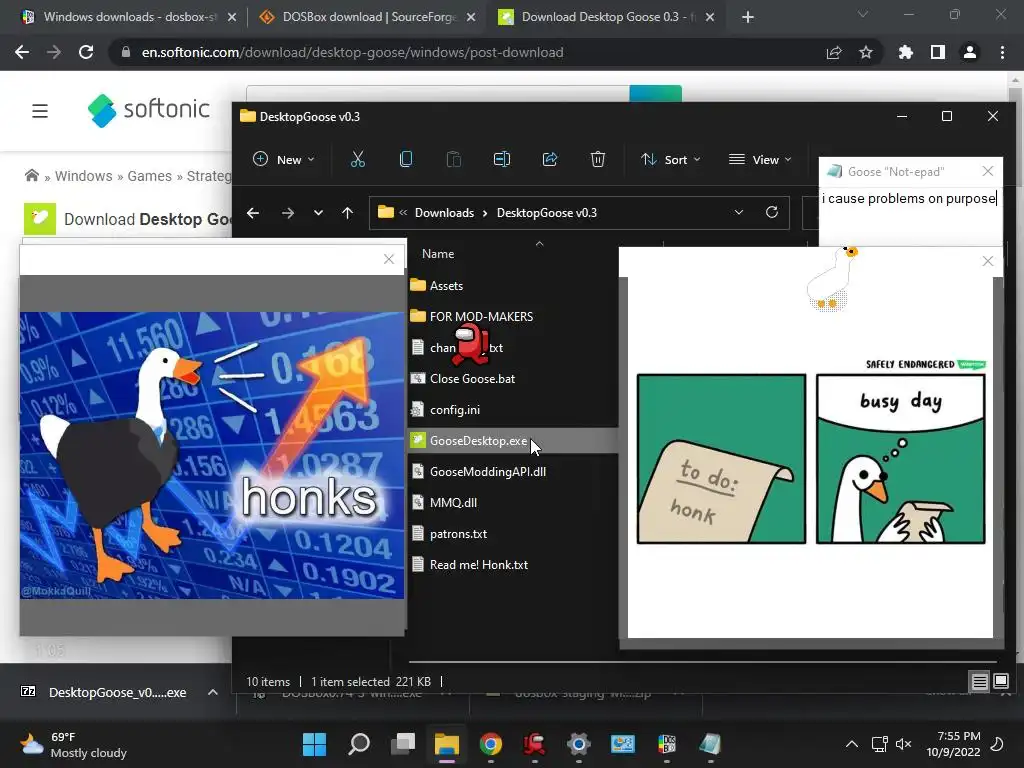1024x768 pixels.
Task: Click Downloads in Explorer address path
Action: pos(444,213)
